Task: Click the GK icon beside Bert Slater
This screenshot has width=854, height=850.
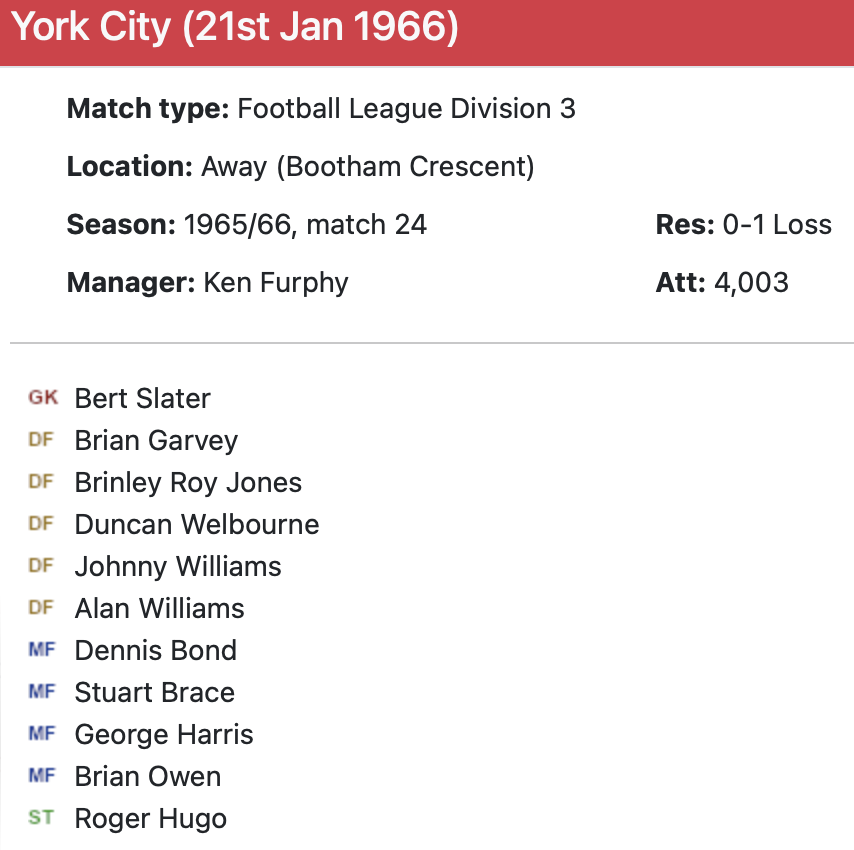Action: [x=42, y=398]
